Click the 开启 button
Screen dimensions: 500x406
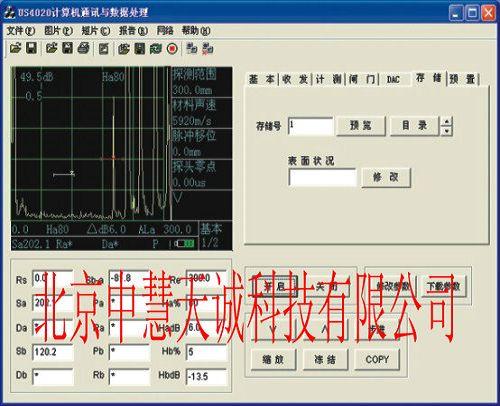(x=275, y=286)
